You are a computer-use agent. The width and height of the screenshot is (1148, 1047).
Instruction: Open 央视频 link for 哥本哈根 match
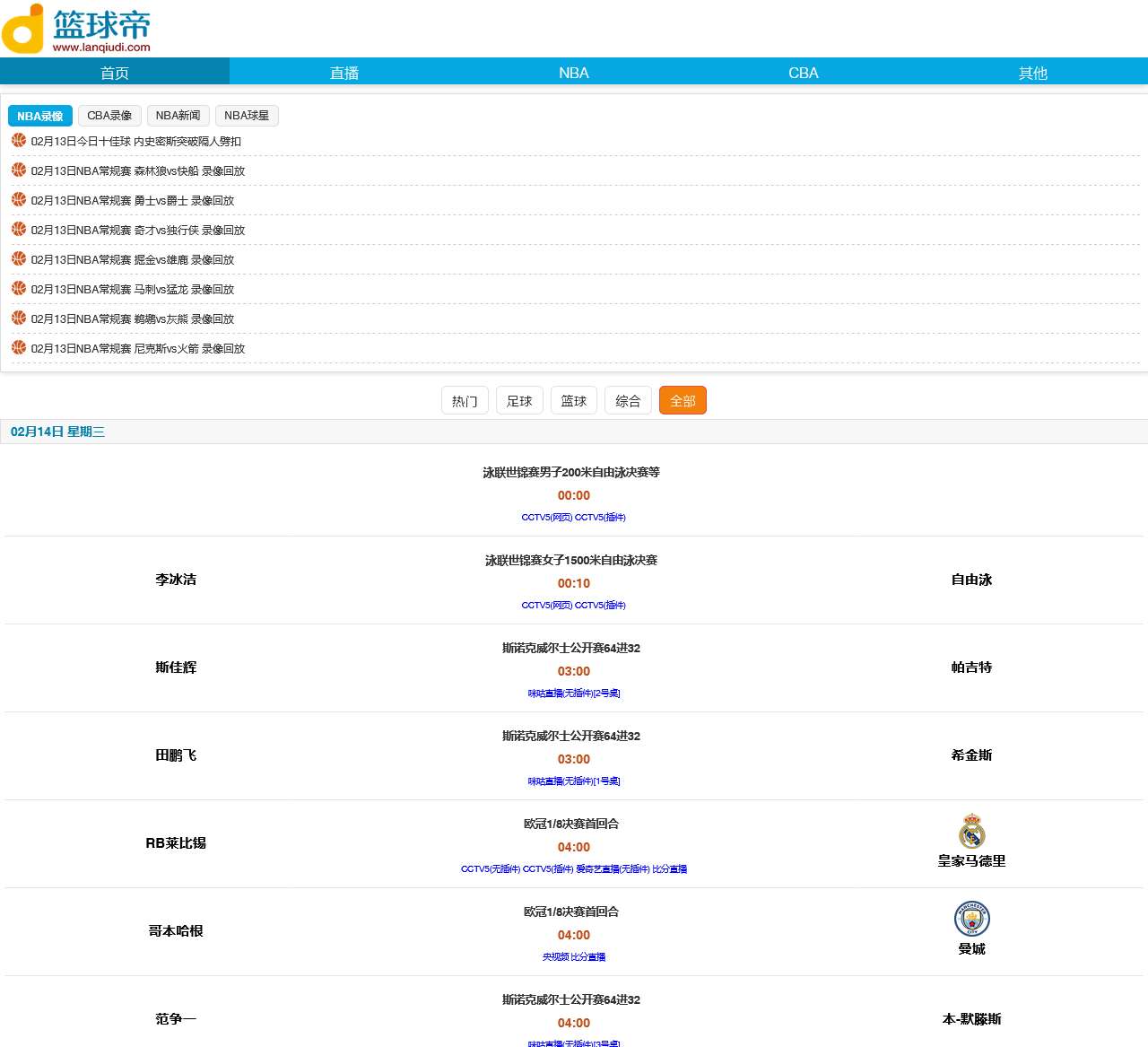(x=555, y=956)
